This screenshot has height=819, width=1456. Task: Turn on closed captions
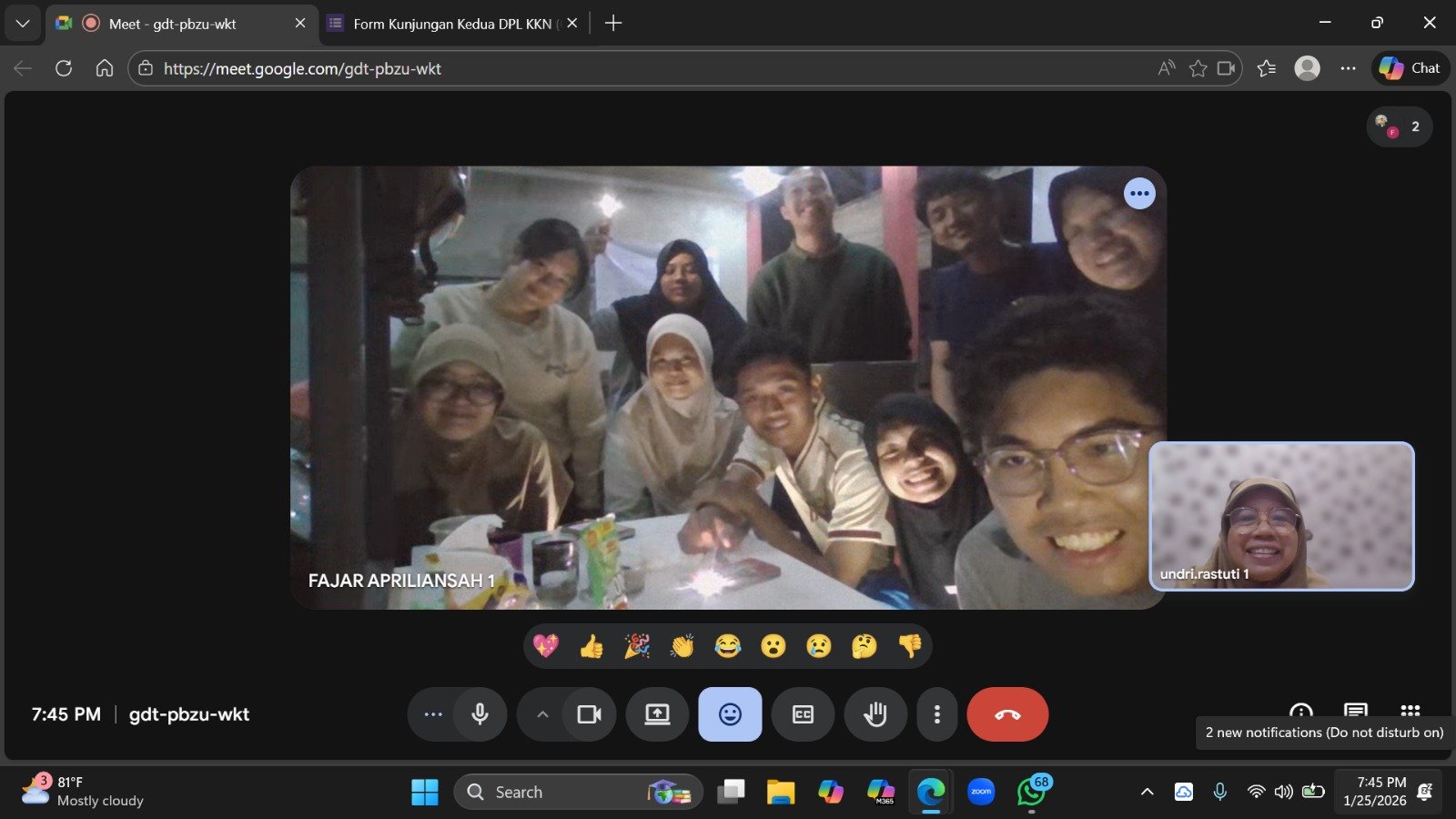pyautogui.click(x=802, y=714)
